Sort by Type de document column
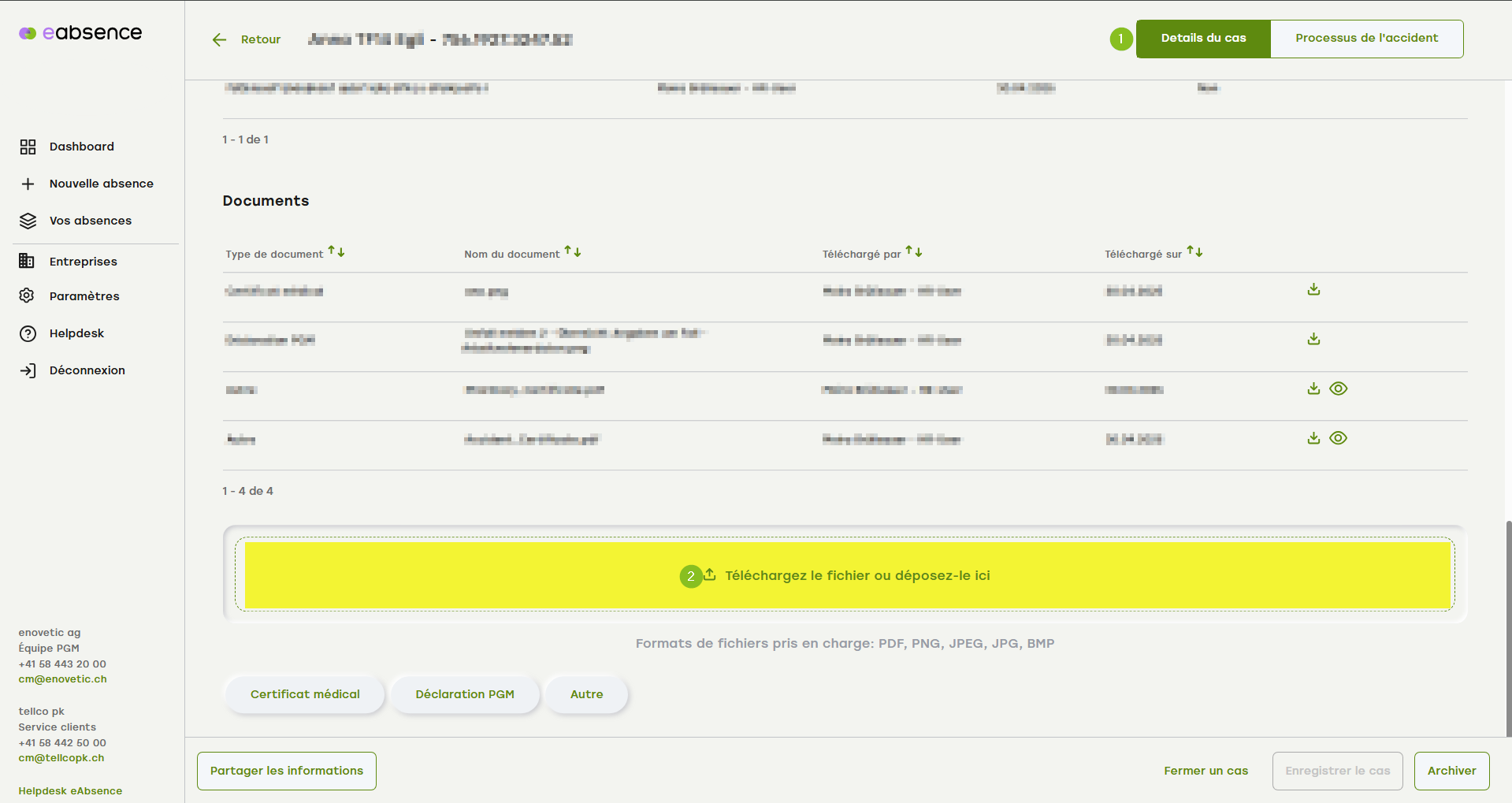The image size is (1512, 803). point(336,252)
